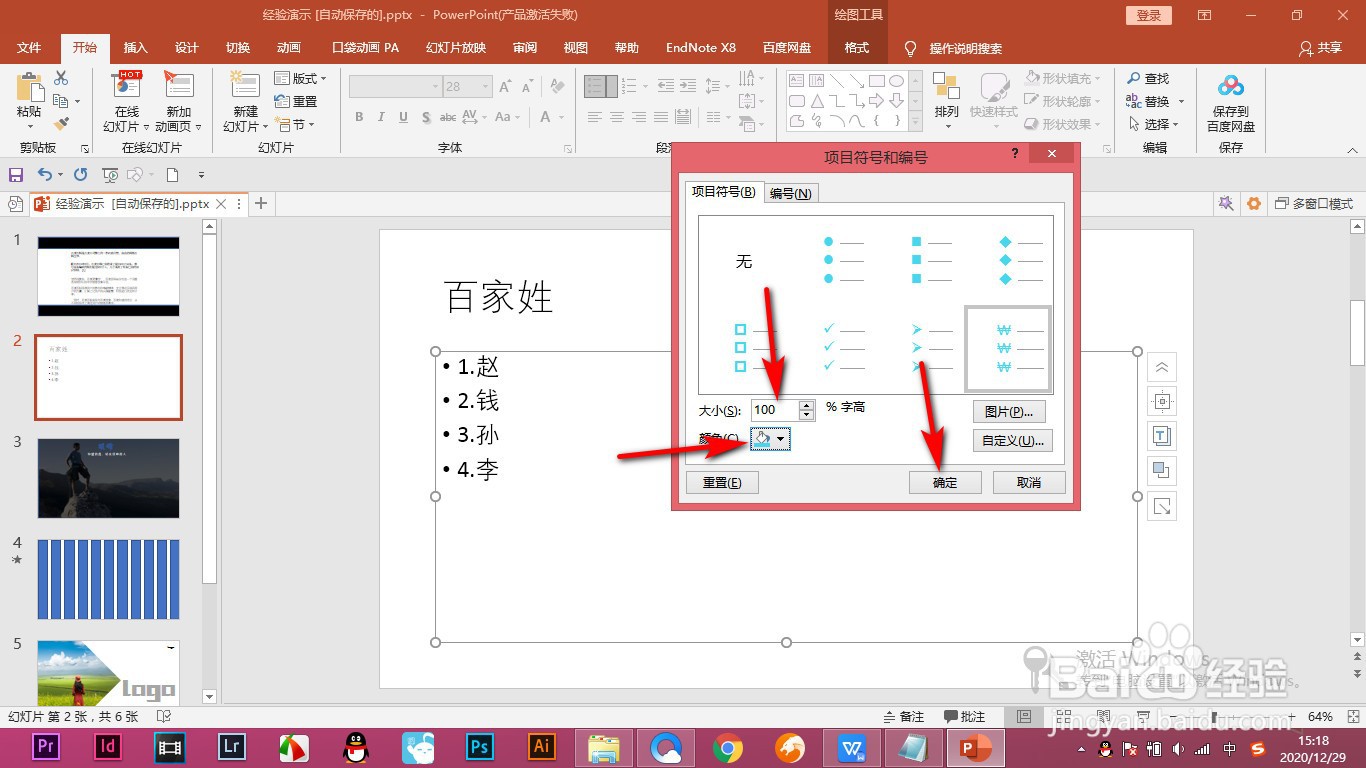Select slide 3 thumbnail in the panel
The height and width of the screenshot is (768, 1366).
pyautogui.click(x=108, y=478)
